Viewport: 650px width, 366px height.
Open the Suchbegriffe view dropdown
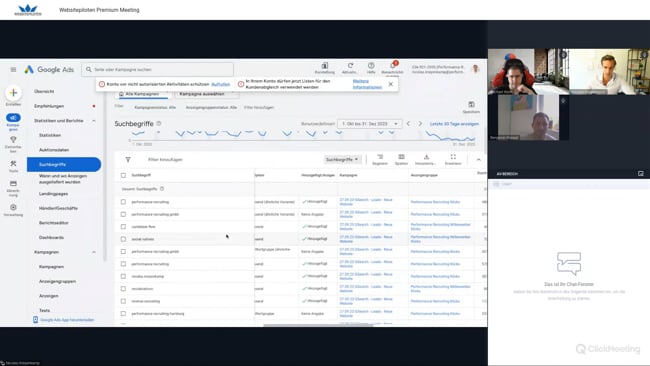[x=342, y=160]
